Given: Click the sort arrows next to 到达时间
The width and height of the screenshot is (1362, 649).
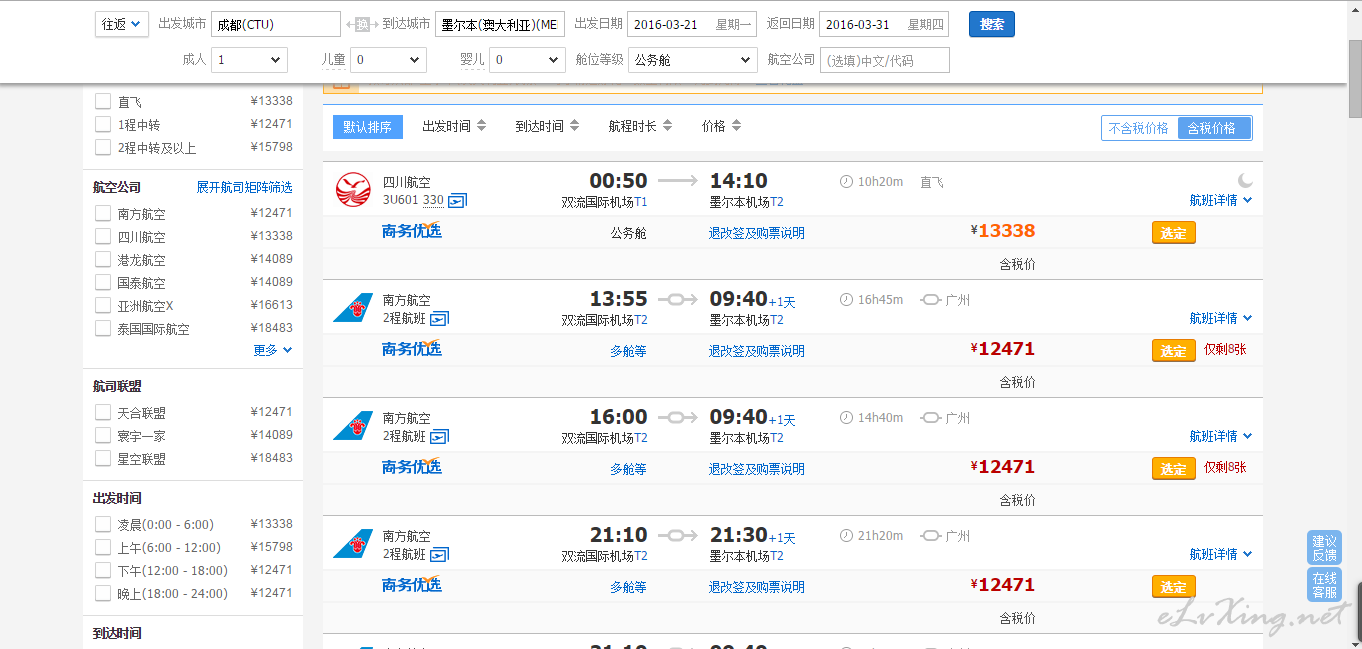Looking at the screenshot, I should coord(574,126).
